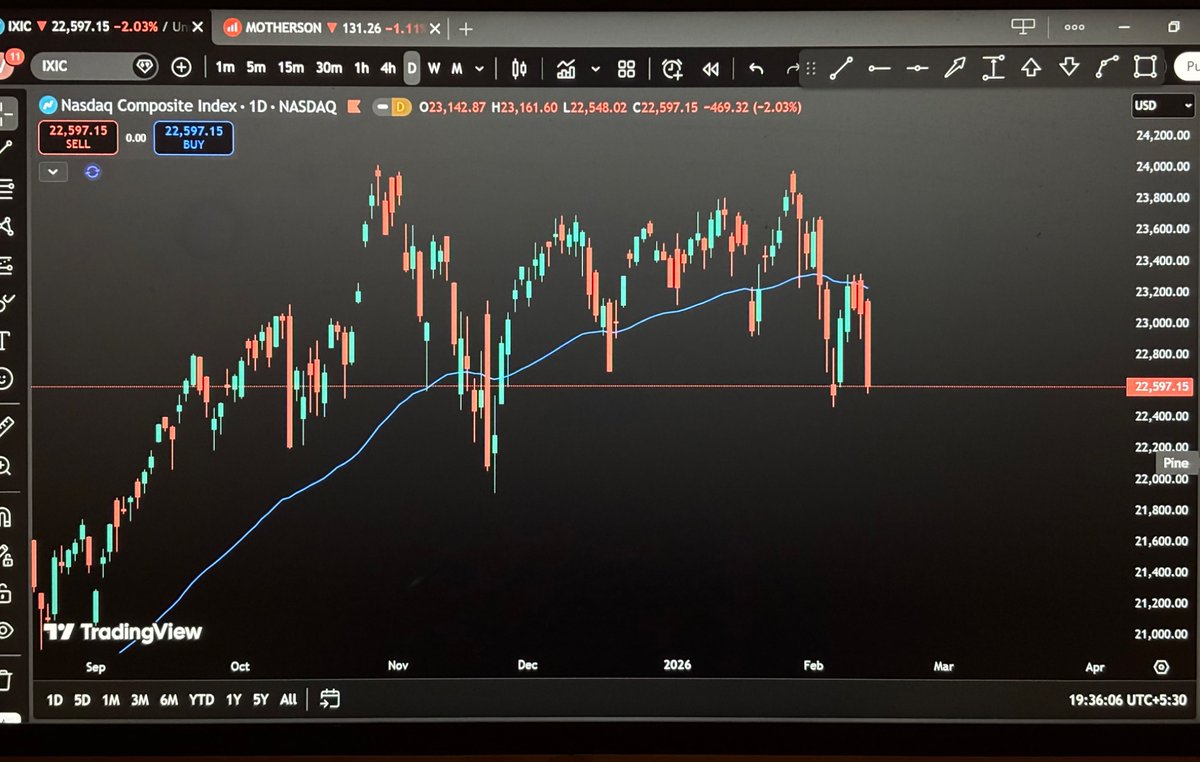Click the 19:36:06 UTC+5:30 timezone clock
The image size is (1200, 762).
(1128, 700)
